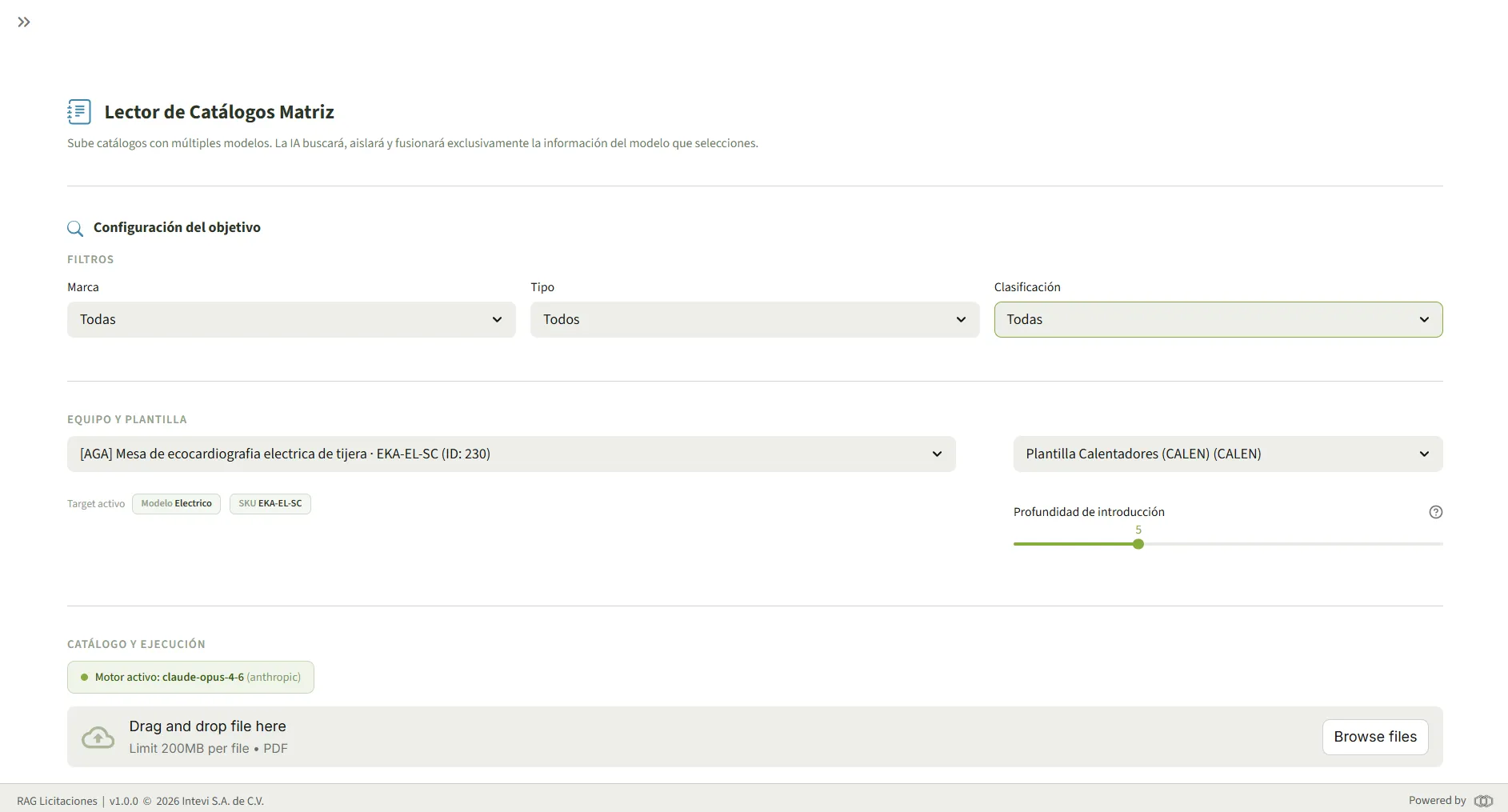
Task: Click the Powered by footer text
Action: click(x=1438, y=800)
